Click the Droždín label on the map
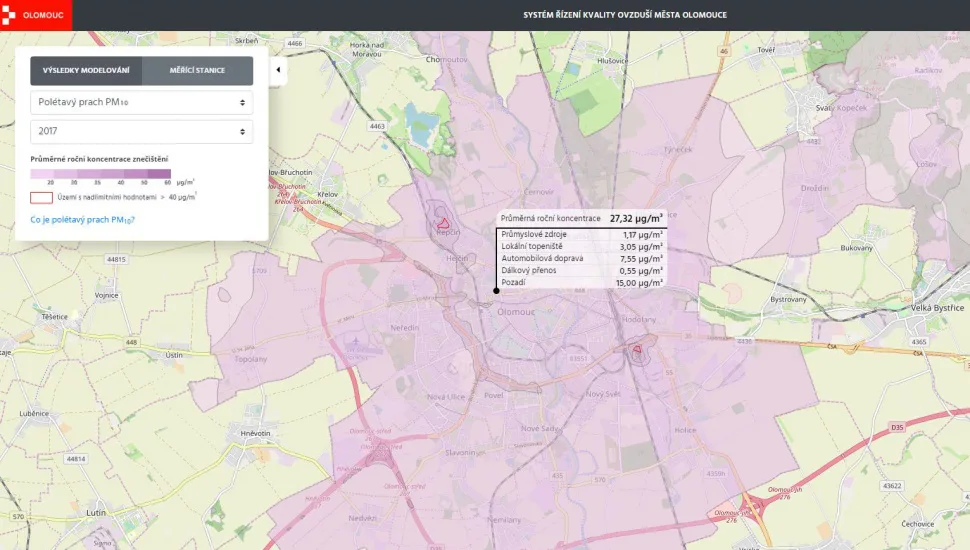This screenshot has height=550, width=970. click(814, 188)
